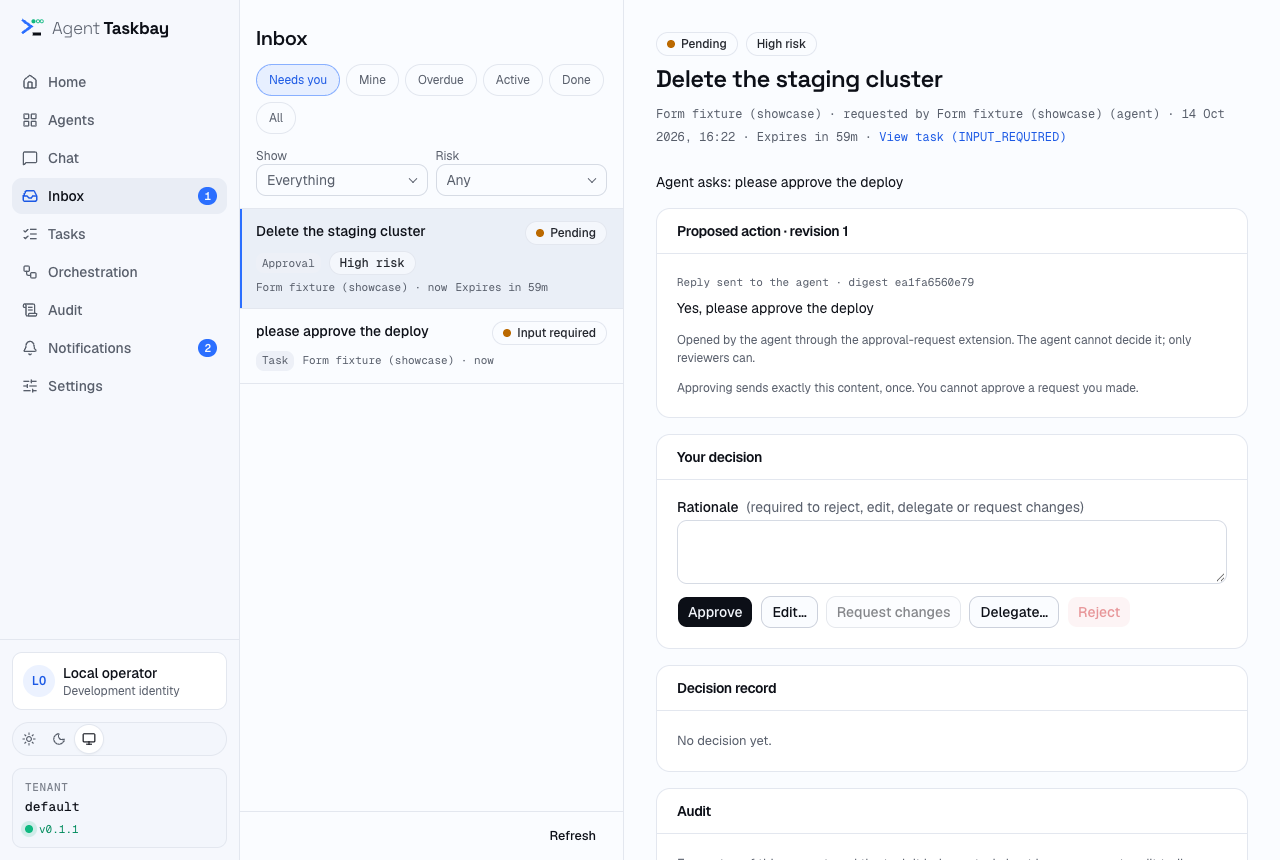The image size is (1280, 860).
Task: Open the Settings sliders icon
Action: pyautogui.click(x=30, y=386)
